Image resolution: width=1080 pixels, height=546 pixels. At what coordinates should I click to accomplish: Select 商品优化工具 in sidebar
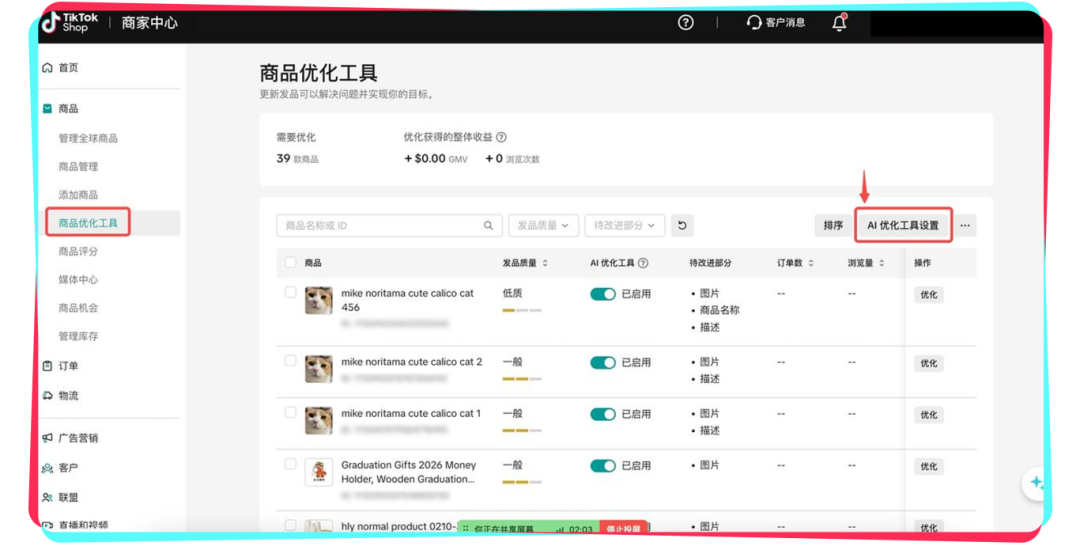pos(88,223)
